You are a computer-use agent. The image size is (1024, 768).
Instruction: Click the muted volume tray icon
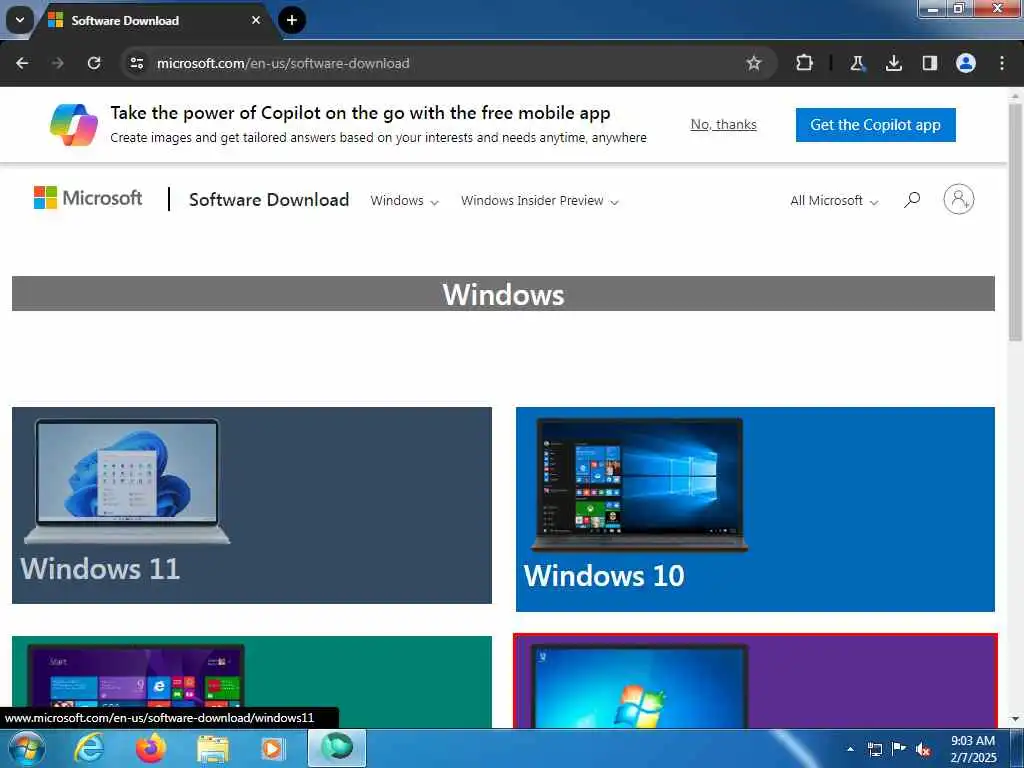pos(923,750)
